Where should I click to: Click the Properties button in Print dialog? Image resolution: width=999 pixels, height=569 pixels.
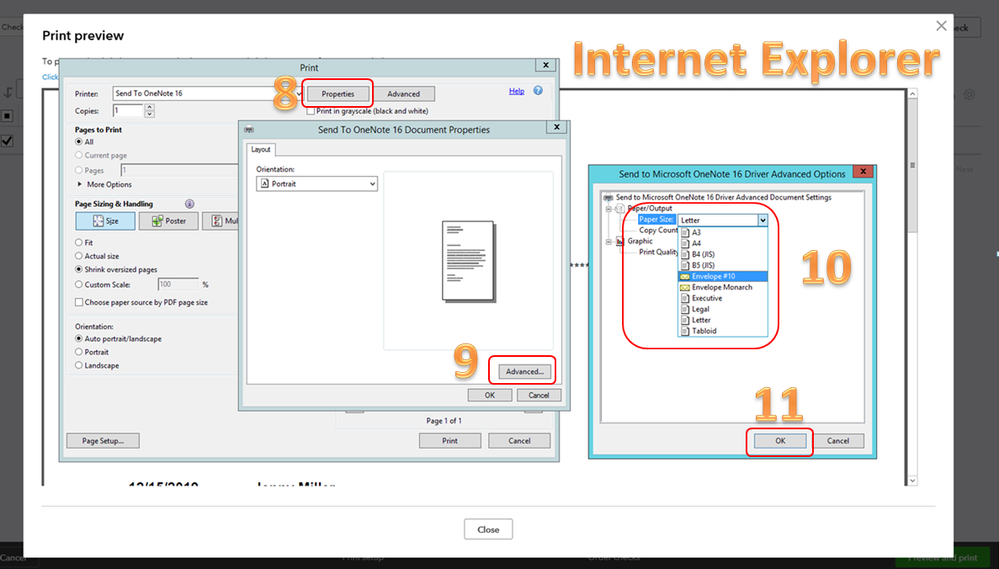click(x=338, y=94)
